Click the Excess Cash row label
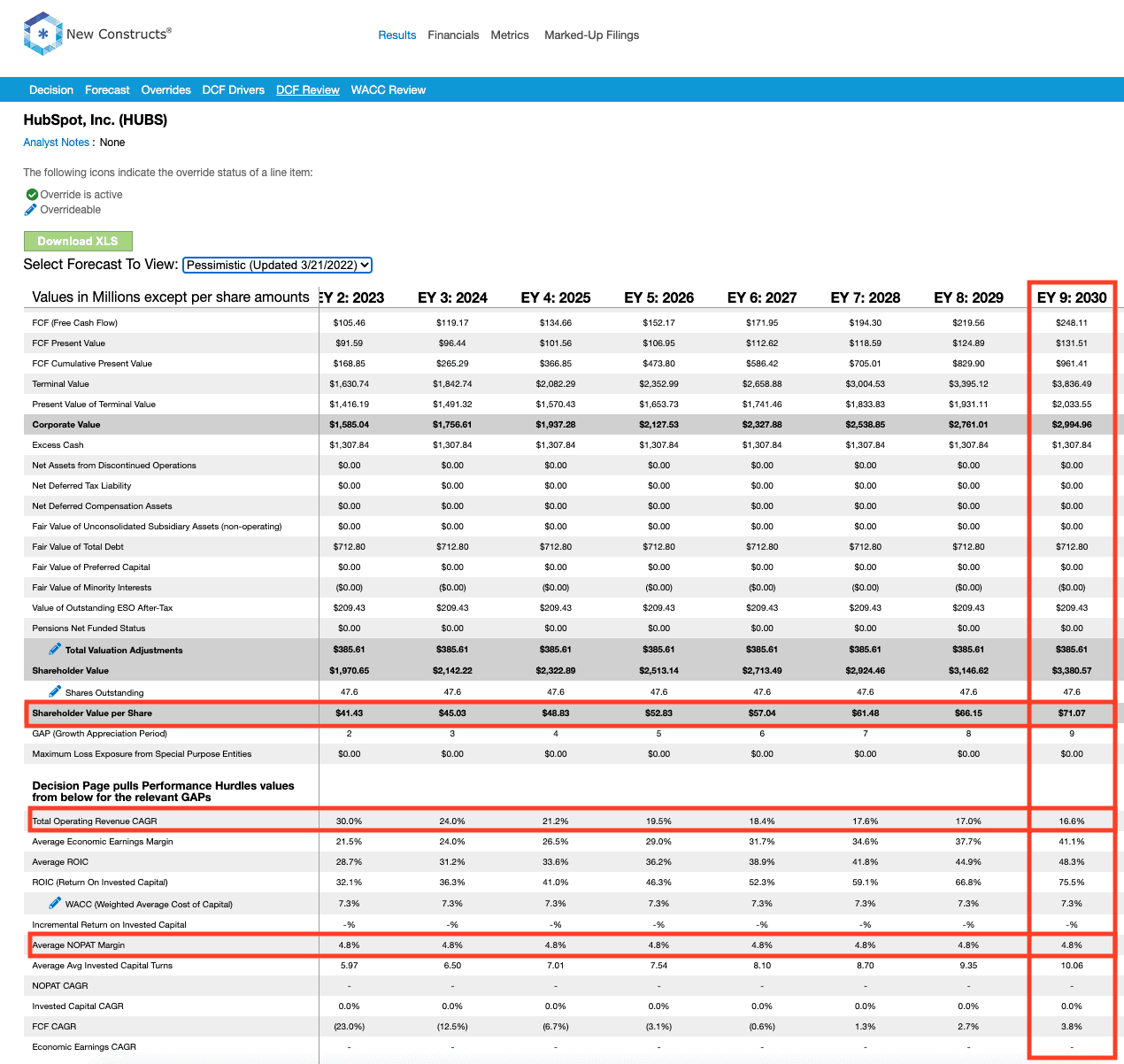 tap(58, 445)
